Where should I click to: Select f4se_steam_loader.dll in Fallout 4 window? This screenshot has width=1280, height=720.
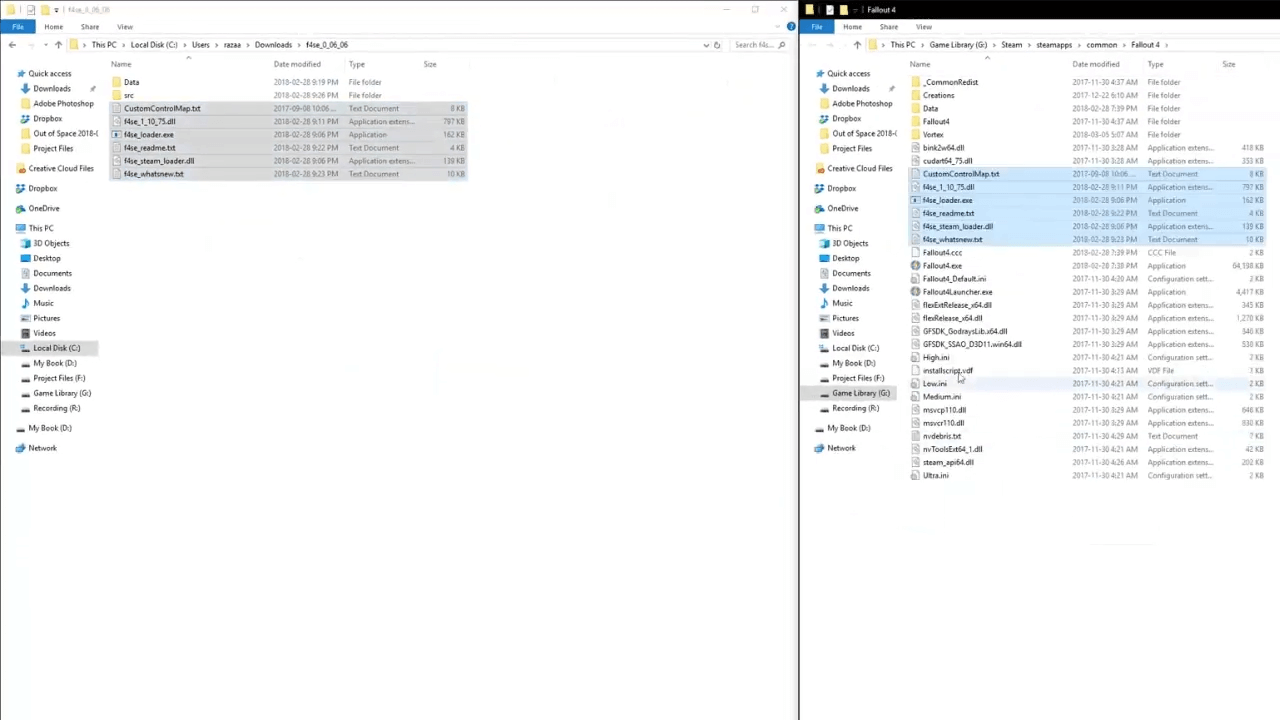coord(957,226)
